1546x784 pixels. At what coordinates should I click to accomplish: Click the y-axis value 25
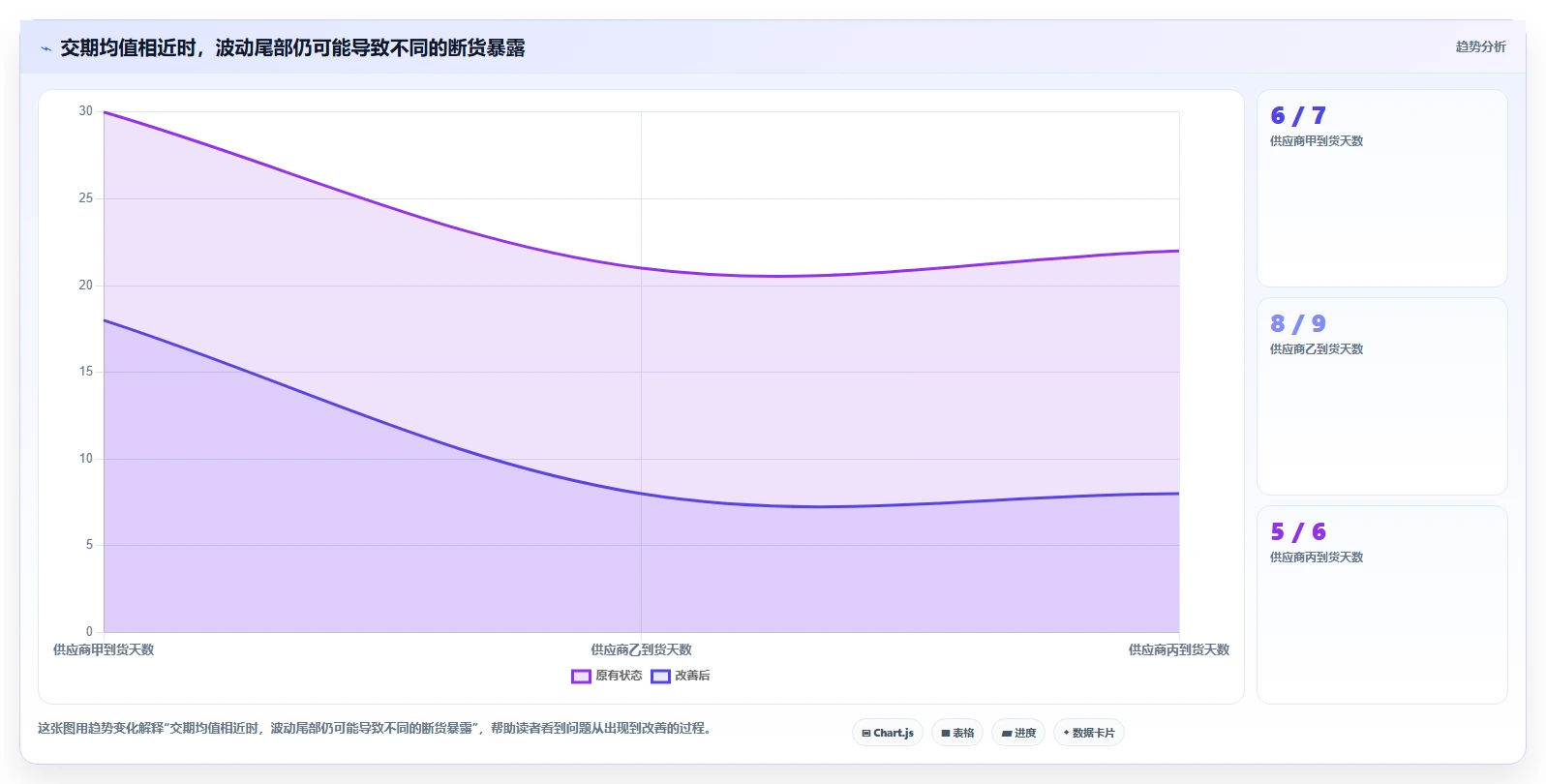(86, 198)
